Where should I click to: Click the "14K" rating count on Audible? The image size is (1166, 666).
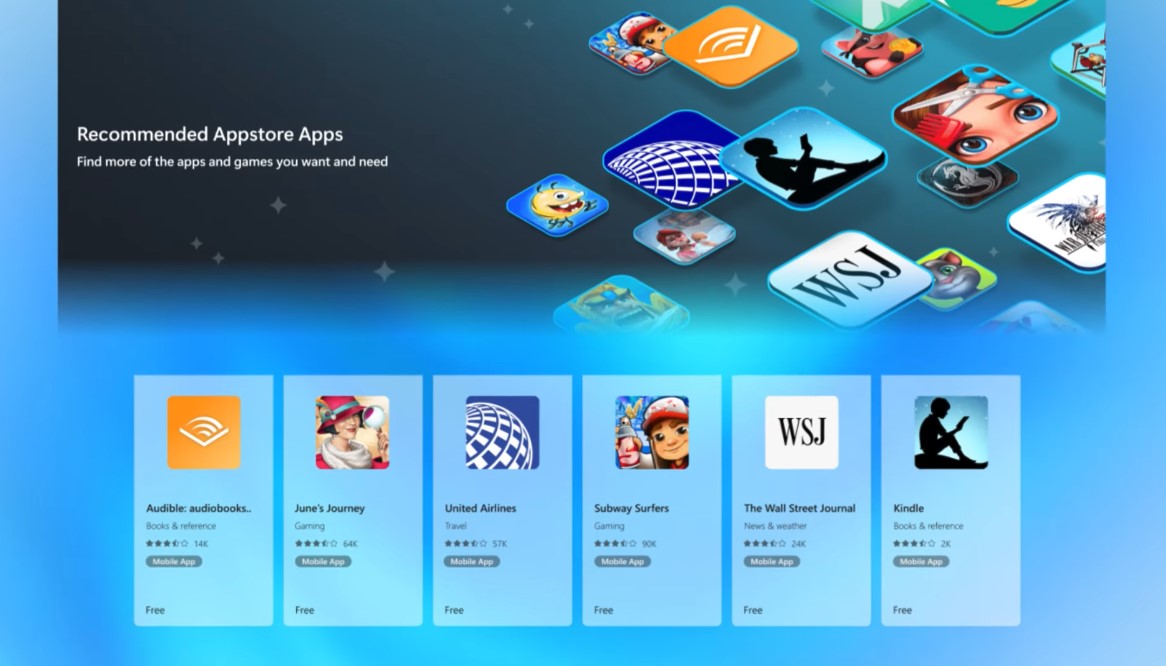[201, 544]
